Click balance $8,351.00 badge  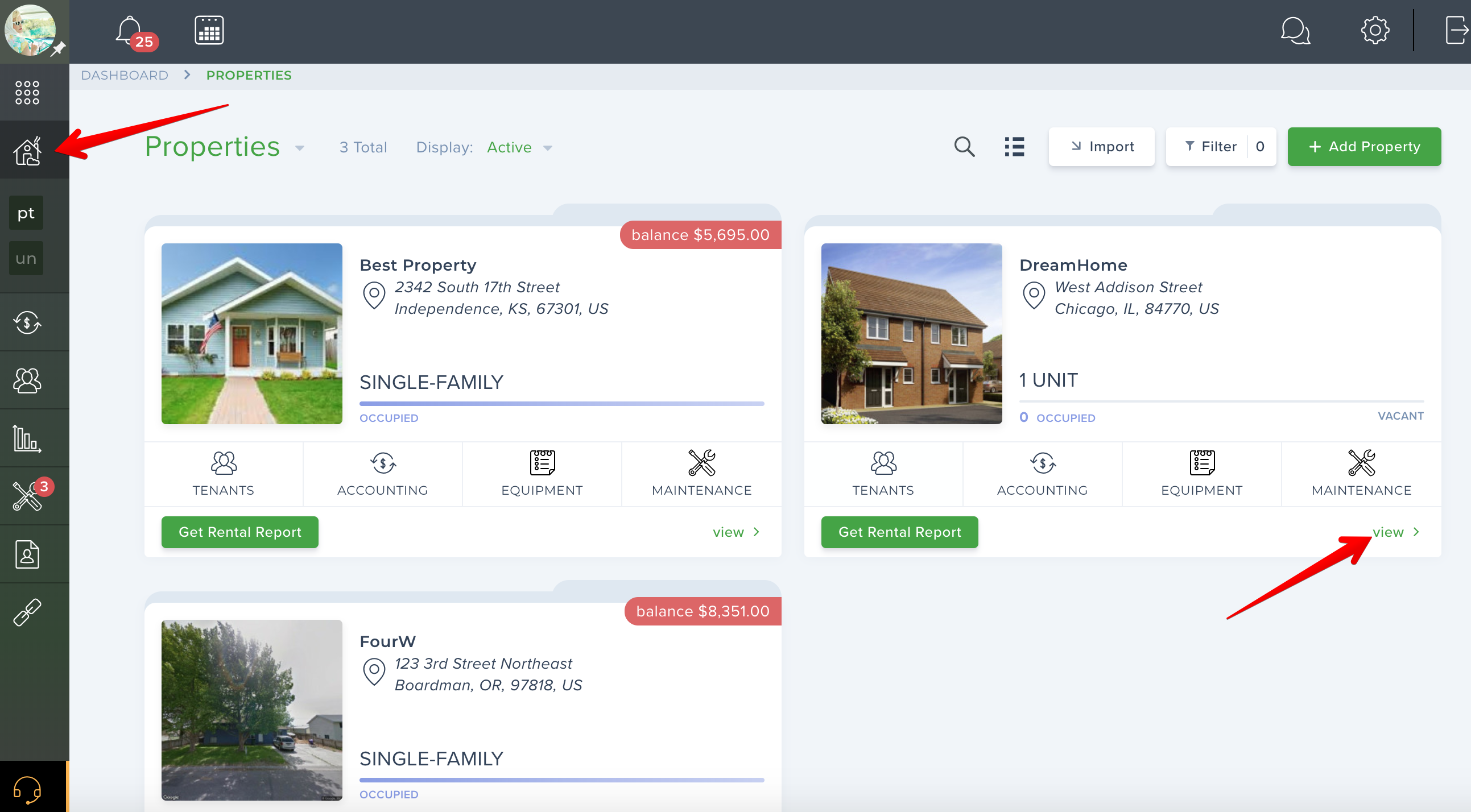[x=703, y=611]
